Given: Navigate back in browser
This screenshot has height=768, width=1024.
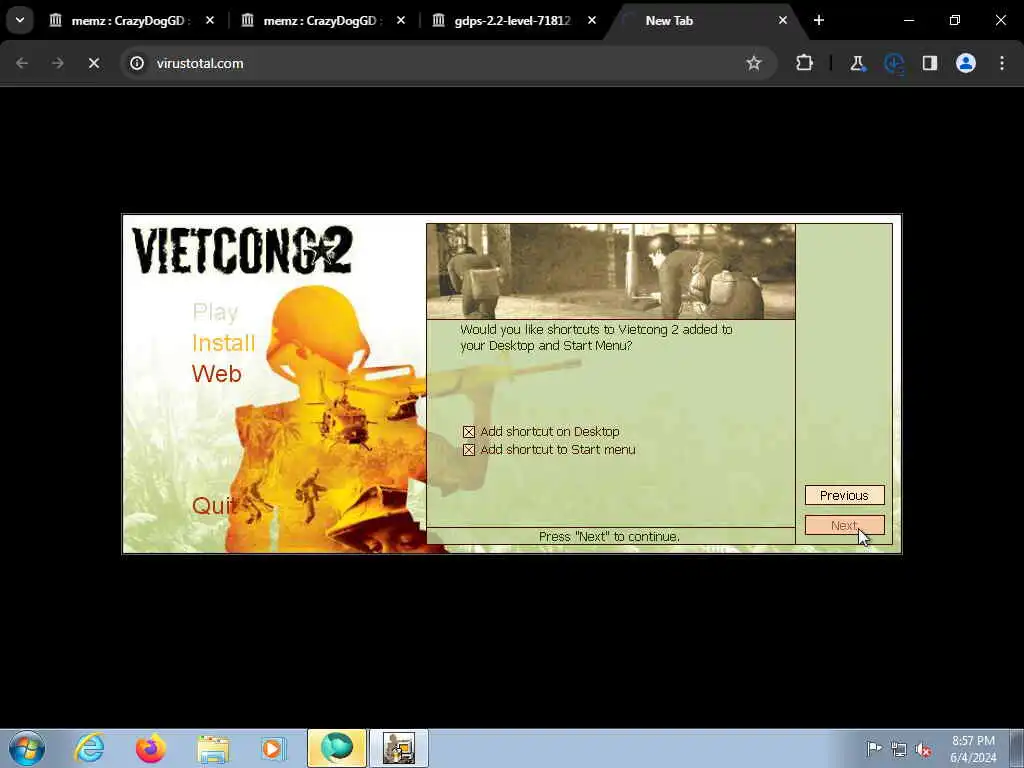Looking at the screenshot, I should (x=22, y=63).
